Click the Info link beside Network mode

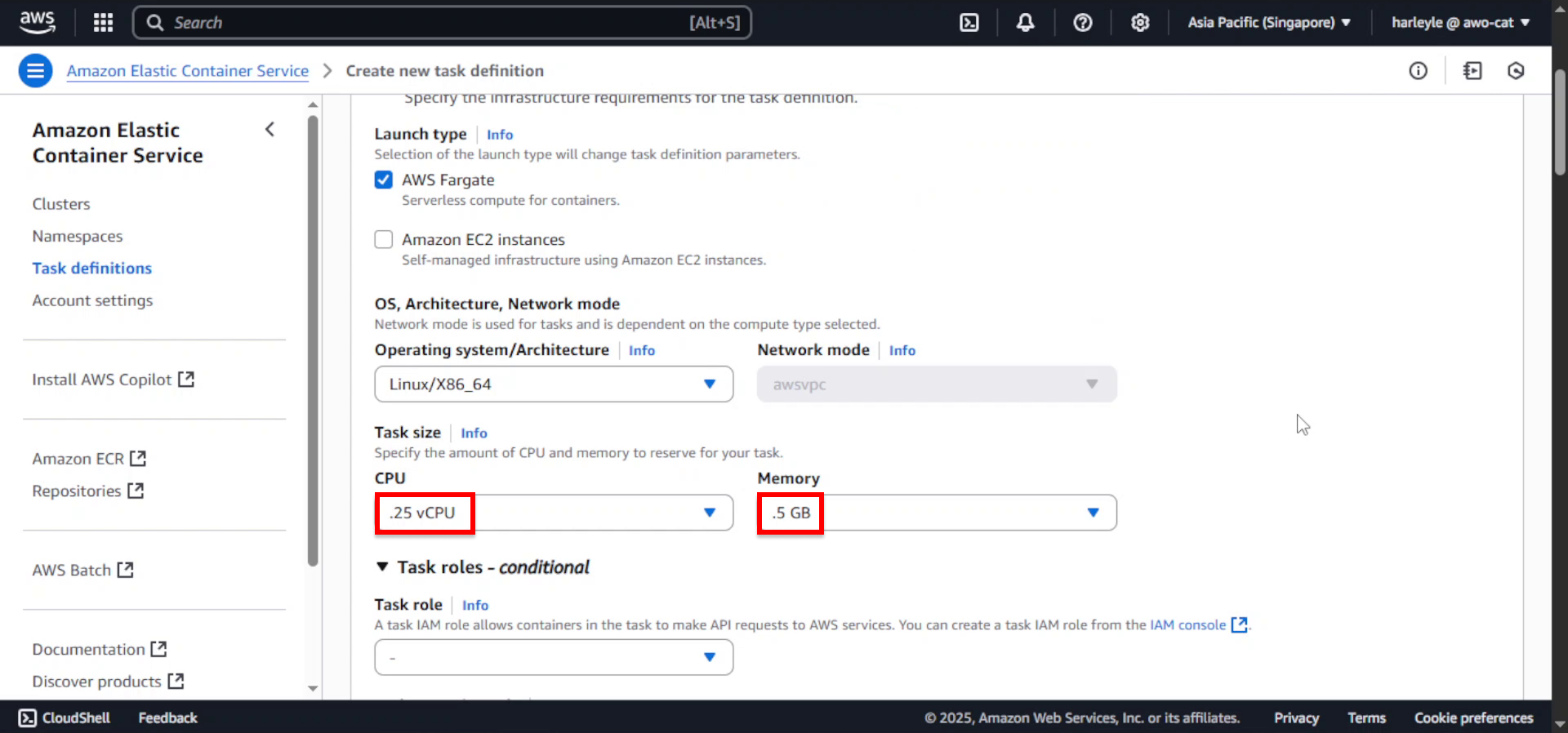(x=902, y=350)
